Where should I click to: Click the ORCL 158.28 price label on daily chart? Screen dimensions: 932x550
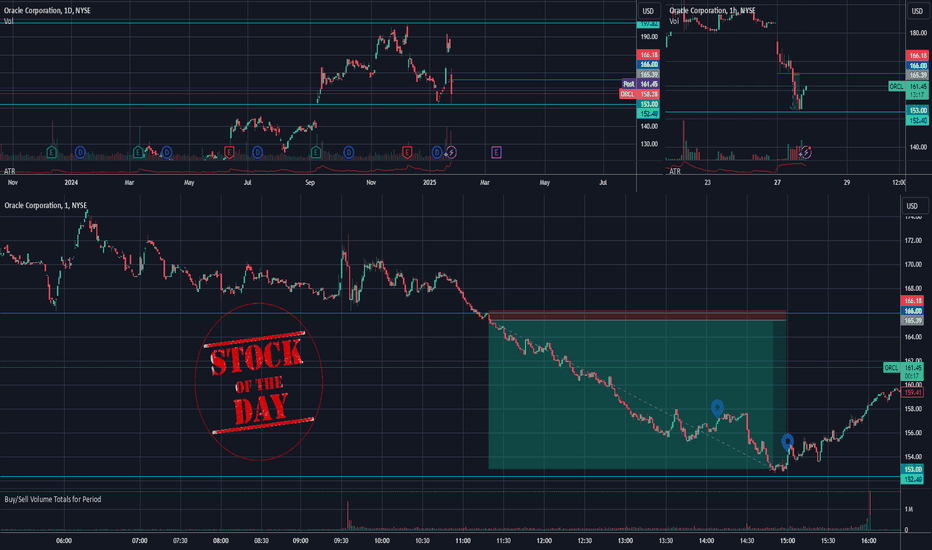coord(639,94)
